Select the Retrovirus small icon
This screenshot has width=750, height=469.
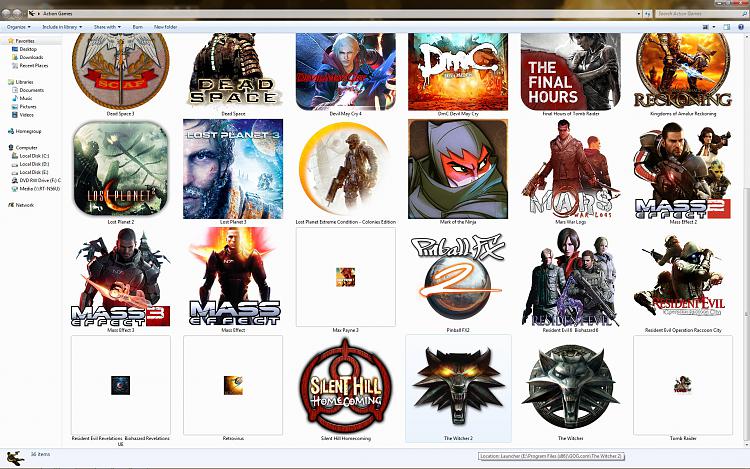(233, 385)
